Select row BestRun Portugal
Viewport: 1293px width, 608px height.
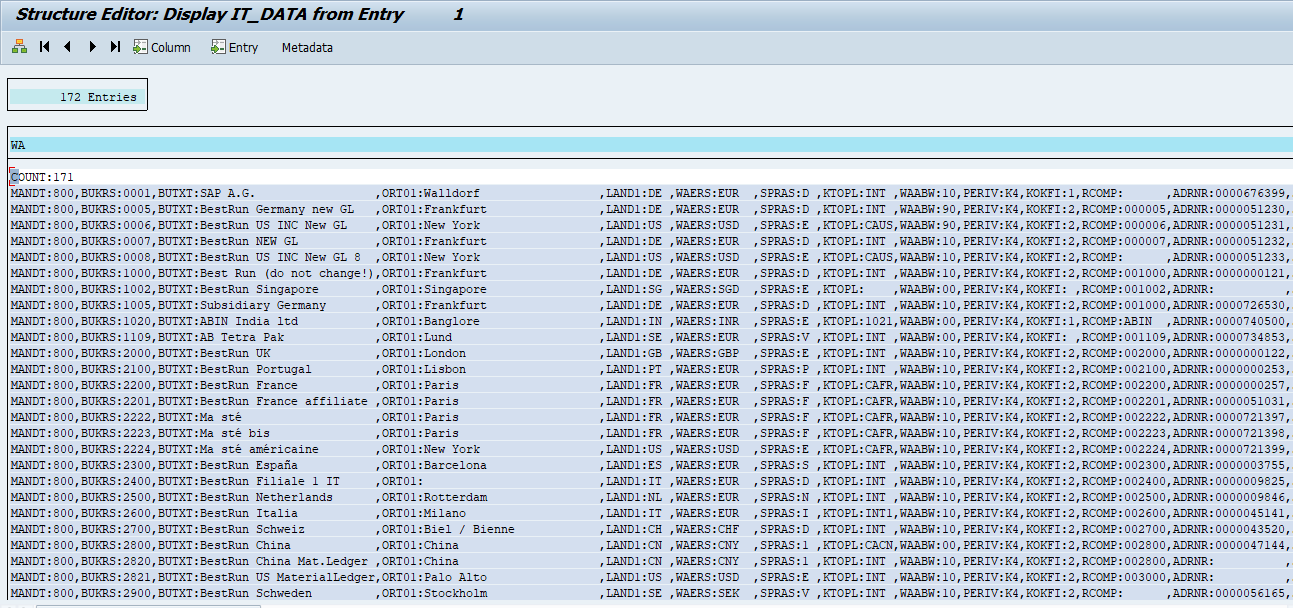pyautogui.click(x=650, y=369)
